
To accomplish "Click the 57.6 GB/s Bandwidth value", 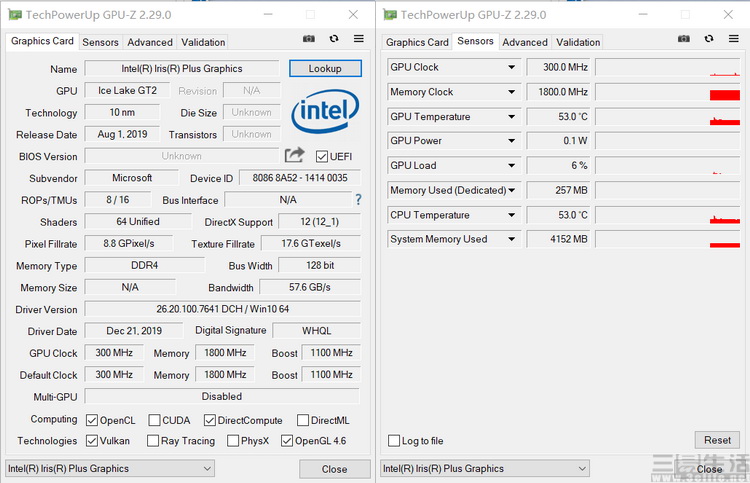I will 310,287.
